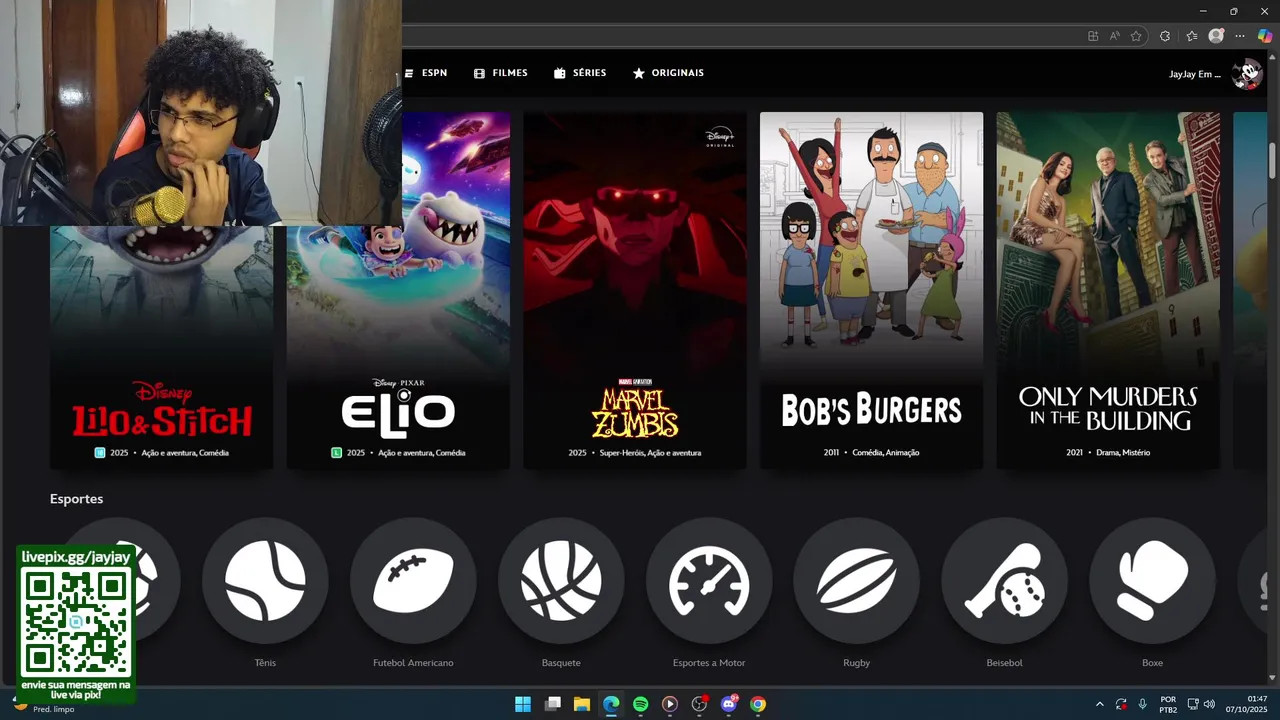1280x720 pixels.
Task: Open the Lilo & Stitch title card
Action: point(161,347)
